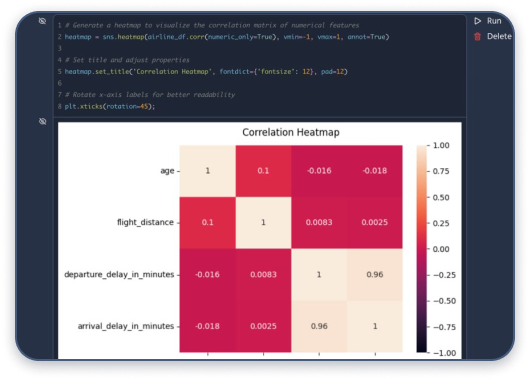
Task: Run the heatmap code cell
Action: tap(487, 21)
